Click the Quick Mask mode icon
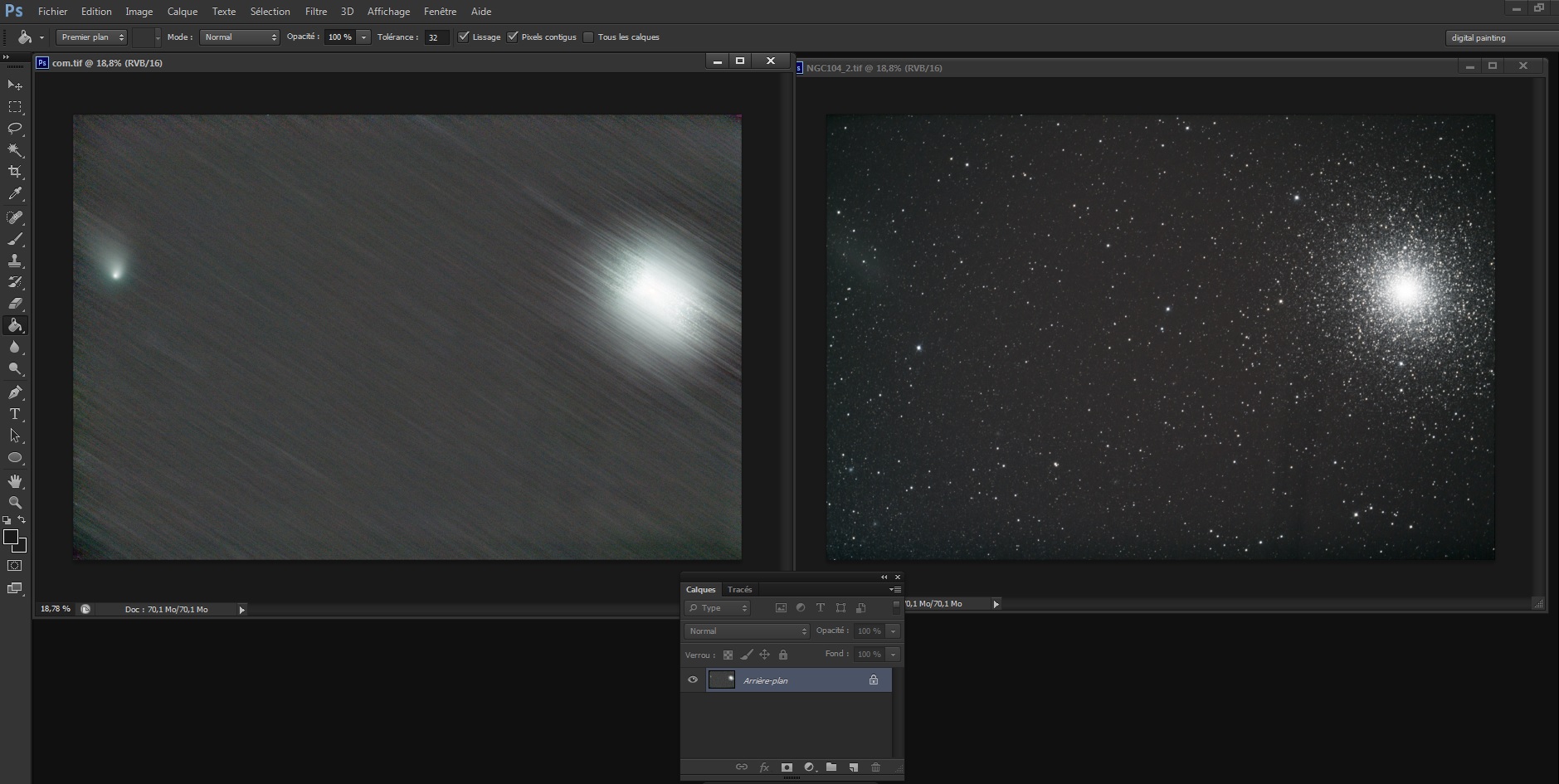 15,566
